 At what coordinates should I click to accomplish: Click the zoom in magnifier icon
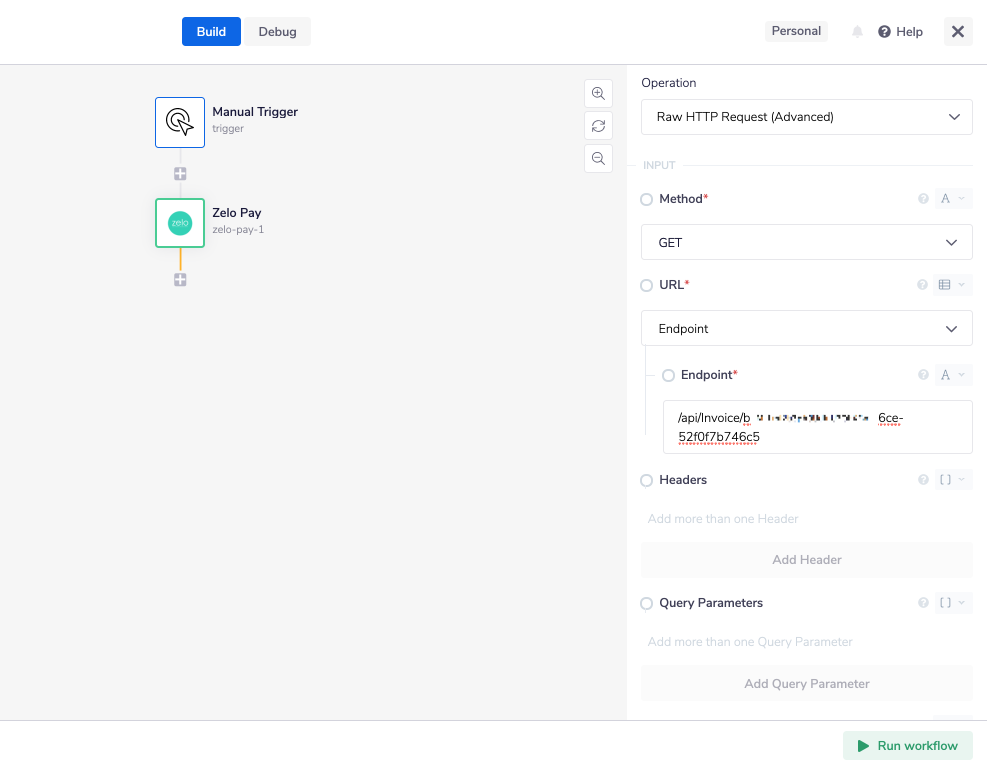click(598, 93)
